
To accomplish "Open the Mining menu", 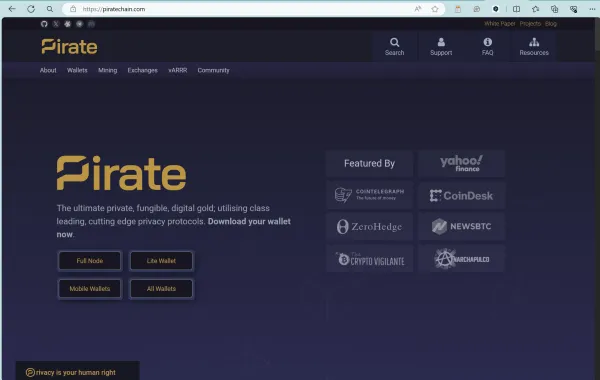I will point(108,70).
